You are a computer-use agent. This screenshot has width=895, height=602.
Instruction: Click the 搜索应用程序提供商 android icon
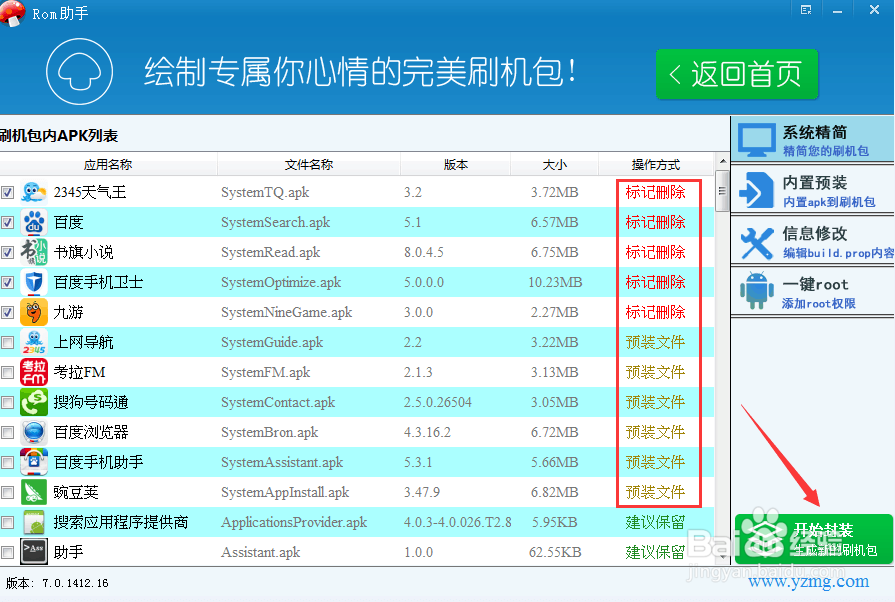click(x=34, y=522)
